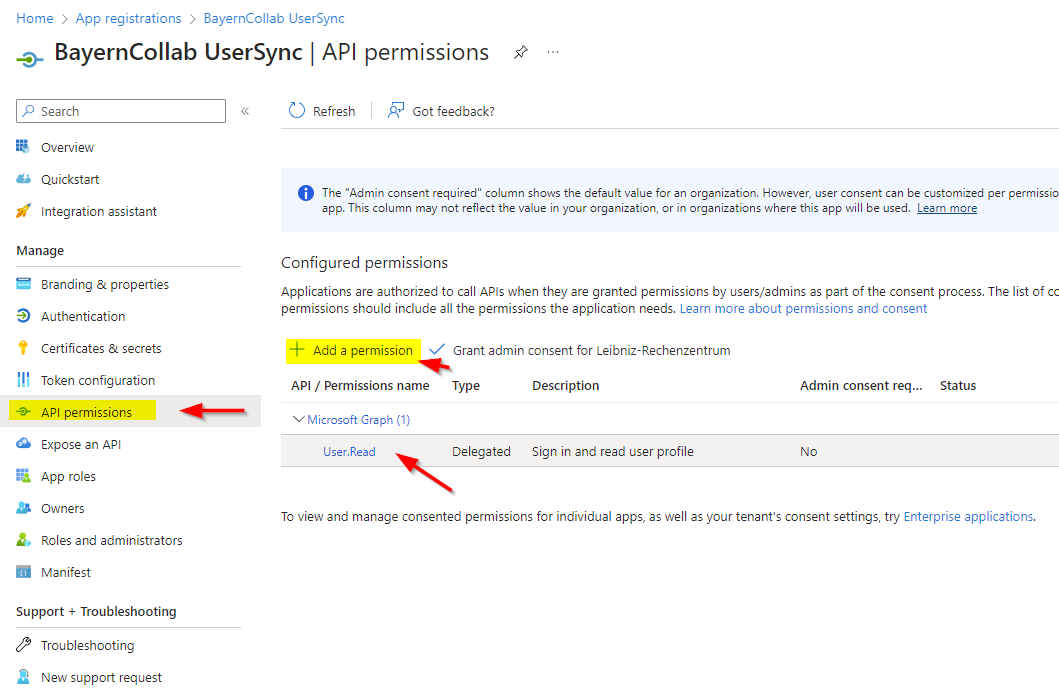Open the Overview menu item
1059x694 pixels.
click(67, 147)
